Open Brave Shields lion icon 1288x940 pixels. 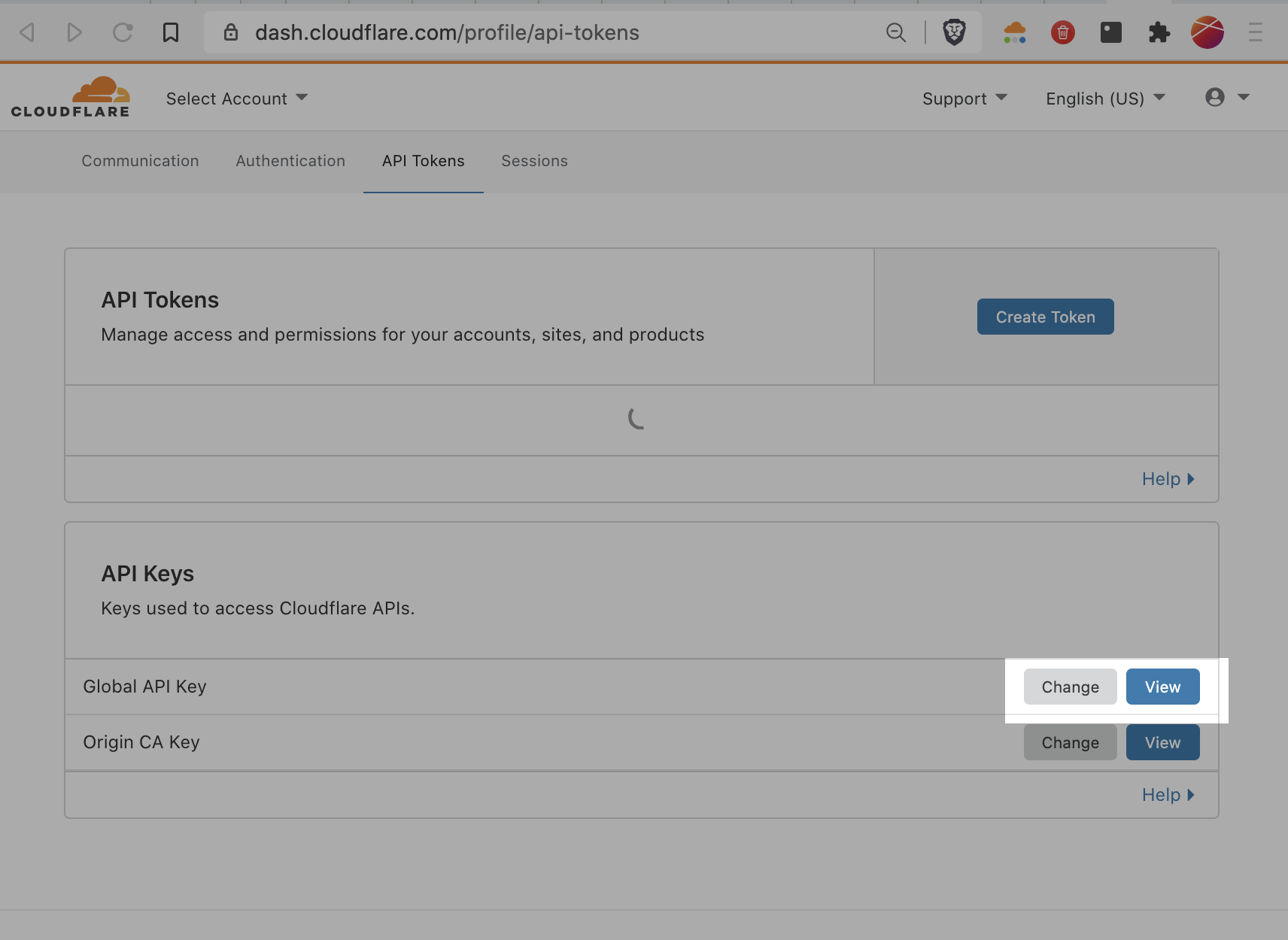pos(954,32)
